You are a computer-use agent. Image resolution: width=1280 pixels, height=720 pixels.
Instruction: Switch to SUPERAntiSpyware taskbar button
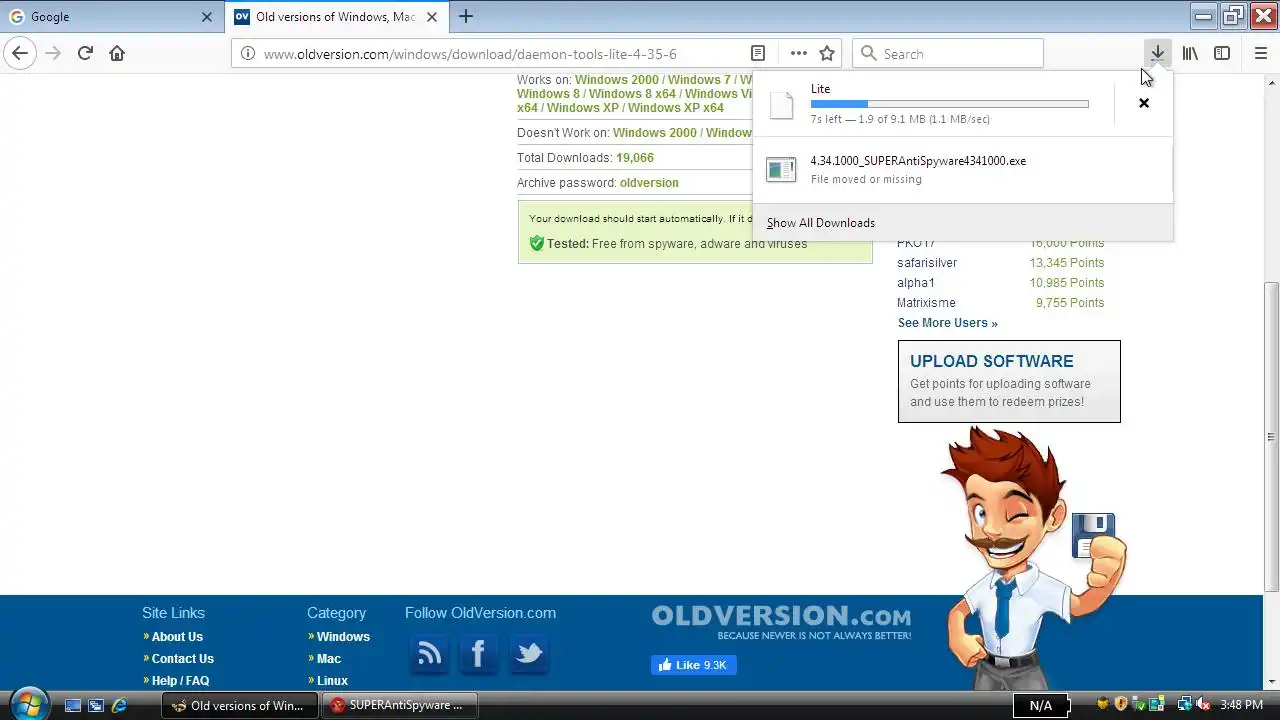[x=400, y=705]
